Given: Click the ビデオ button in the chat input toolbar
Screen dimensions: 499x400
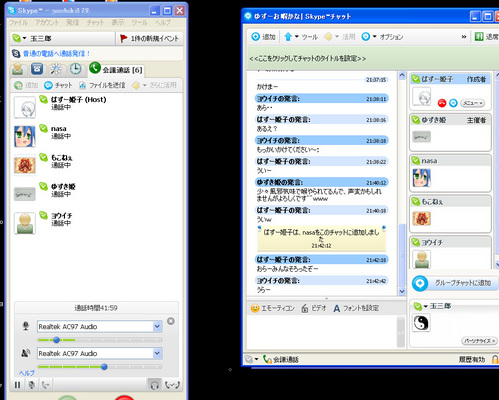Looking at the screenshot, I should [314, 308].
